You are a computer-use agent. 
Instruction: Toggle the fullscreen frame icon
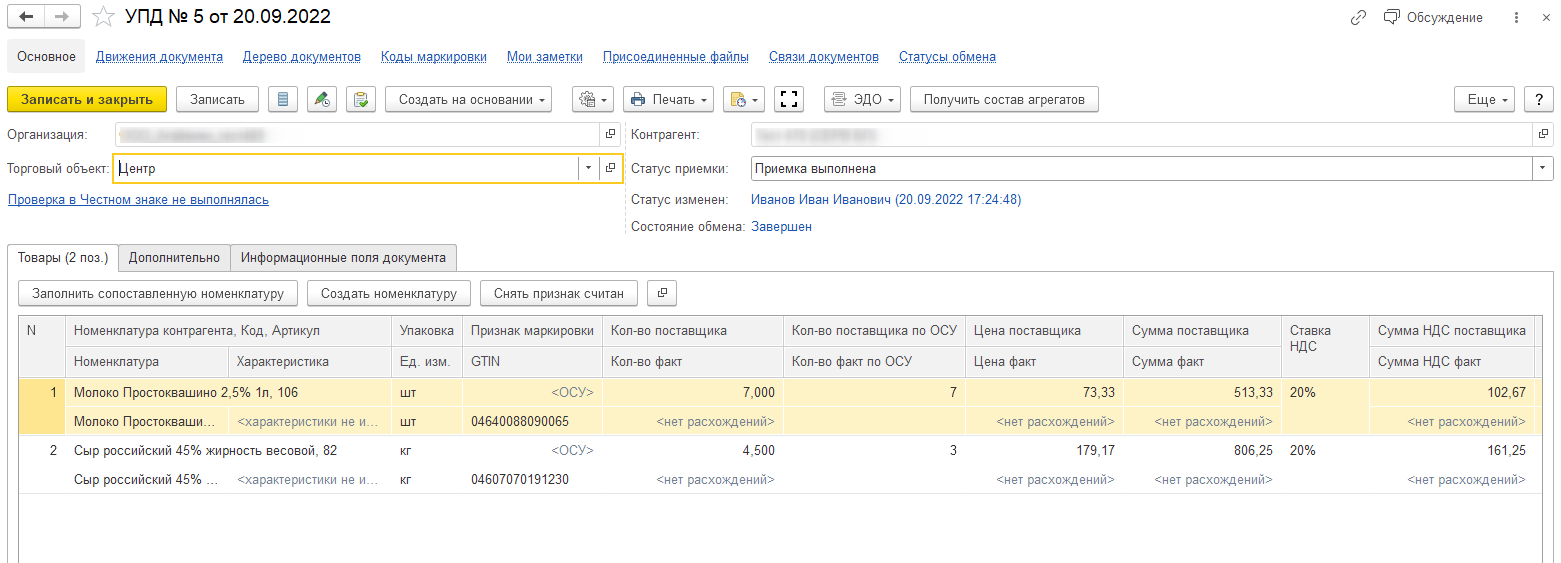(x=789, y=99)
